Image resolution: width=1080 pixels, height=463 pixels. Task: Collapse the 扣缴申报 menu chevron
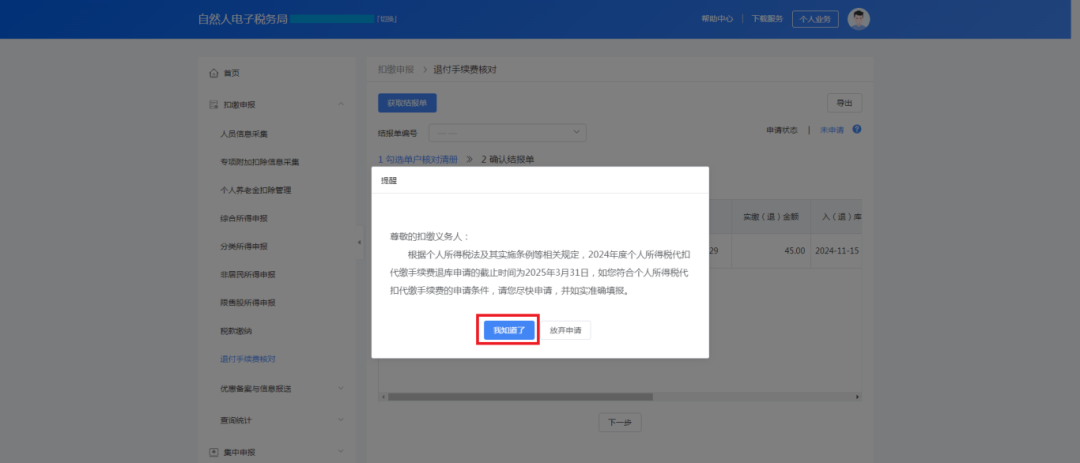pos(341,105)
